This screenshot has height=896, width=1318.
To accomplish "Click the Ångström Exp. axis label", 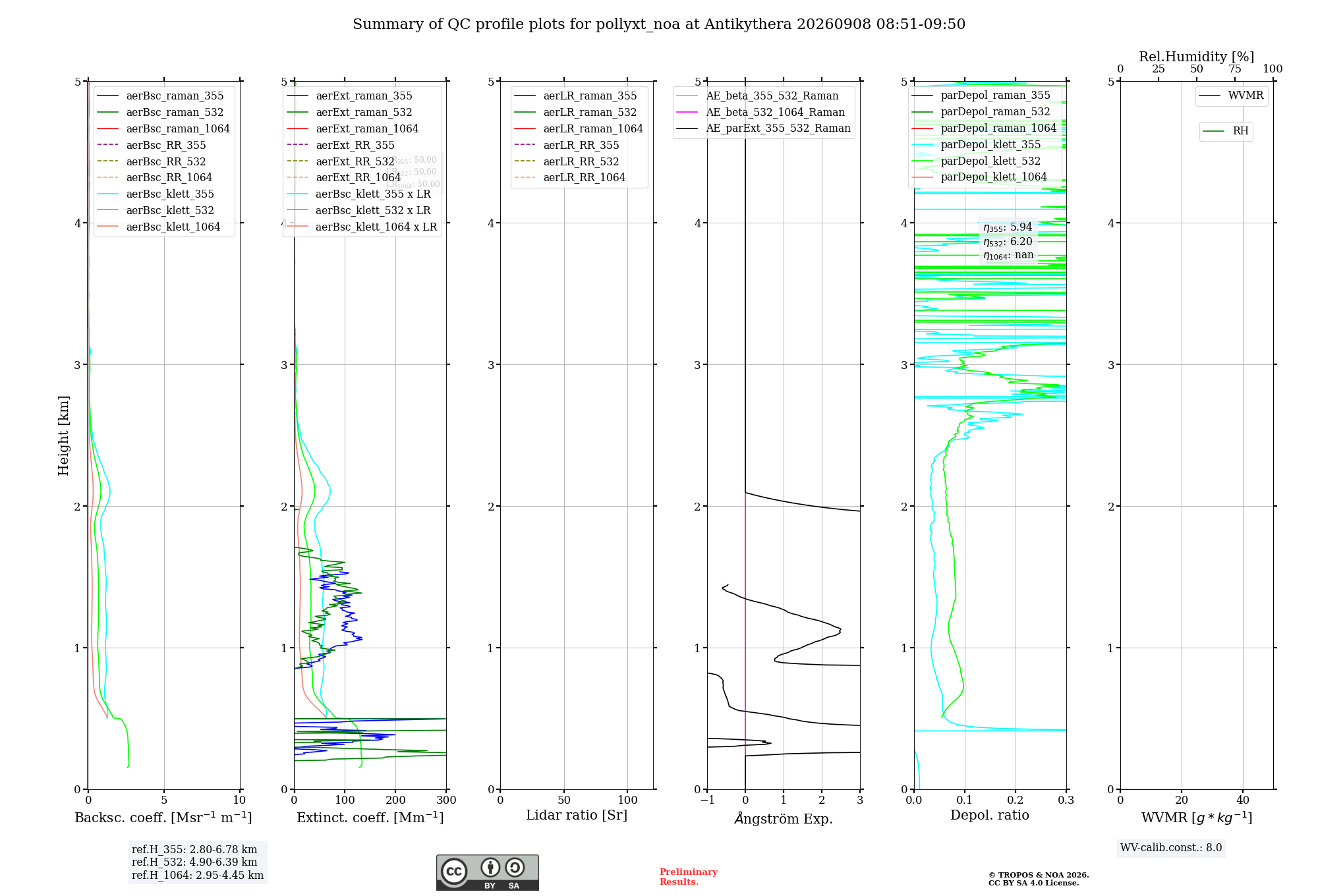I will click(784, 818).
